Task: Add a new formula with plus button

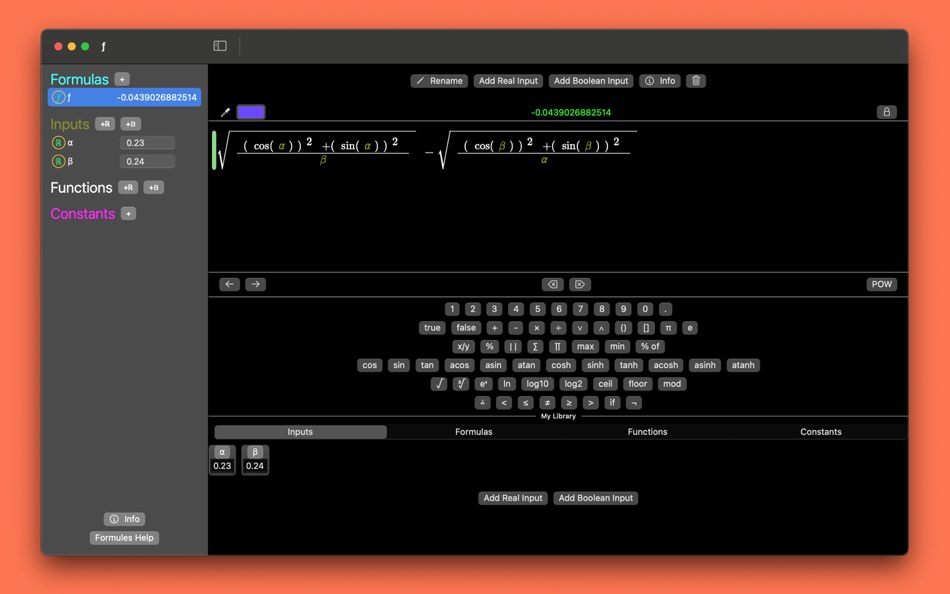Action: pos(122,79)
